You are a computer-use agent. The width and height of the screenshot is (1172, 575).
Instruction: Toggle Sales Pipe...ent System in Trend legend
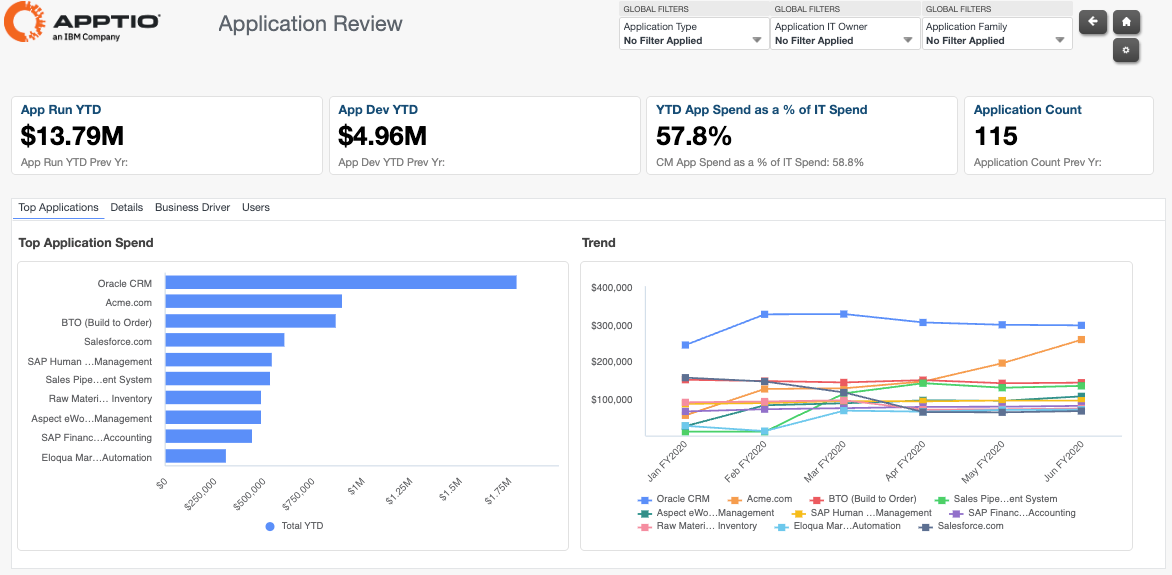[x=996, y=499]
